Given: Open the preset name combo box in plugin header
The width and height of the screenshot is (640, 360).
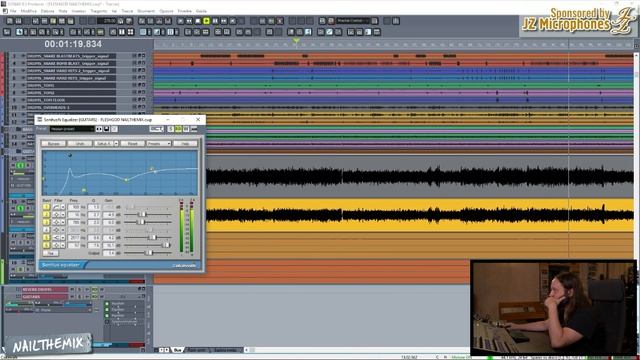Looking at the screenshot, I should (x=72, y=129).
